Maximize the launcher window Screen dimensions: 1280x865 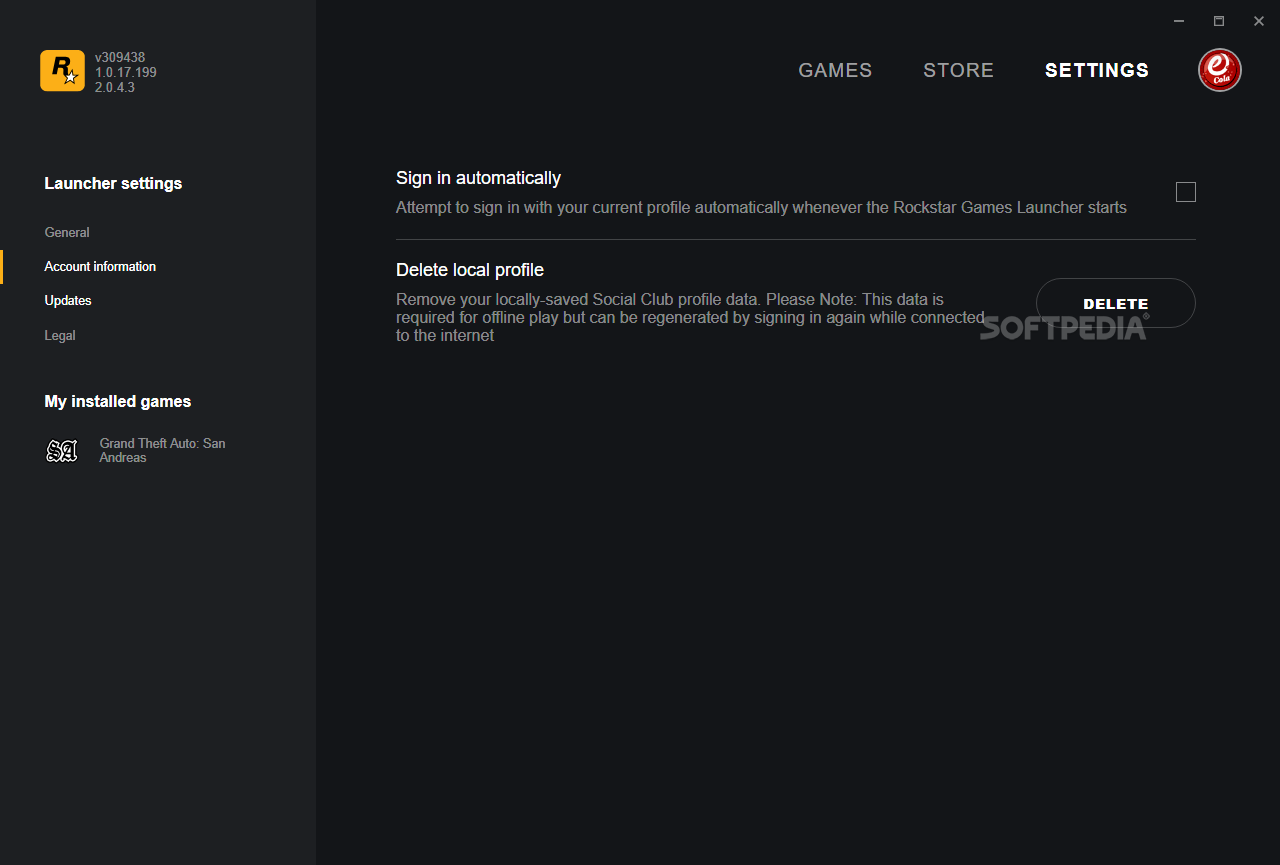1219,21
